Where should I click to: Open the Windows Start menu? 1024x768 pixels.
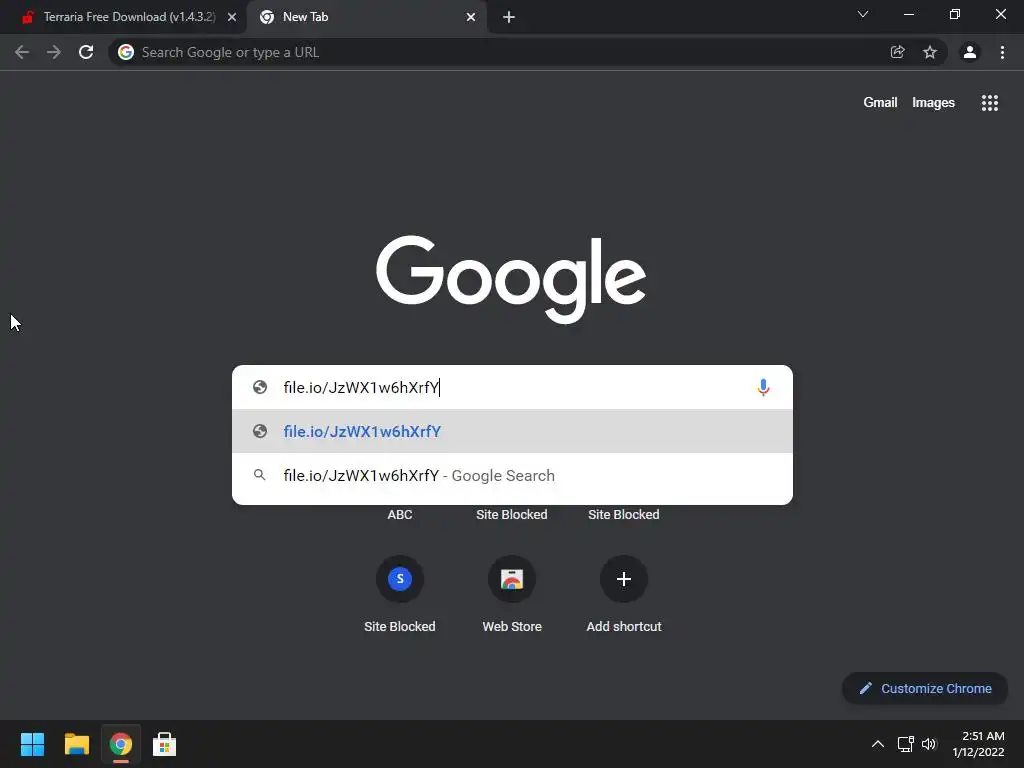(x=32, y=744)
